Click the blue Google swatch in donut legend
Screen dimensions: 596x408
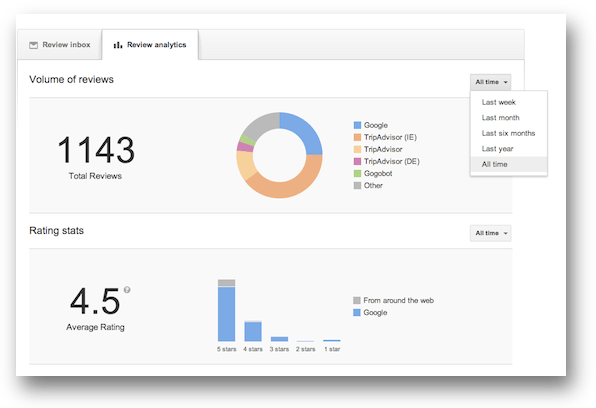pos(357,125)
